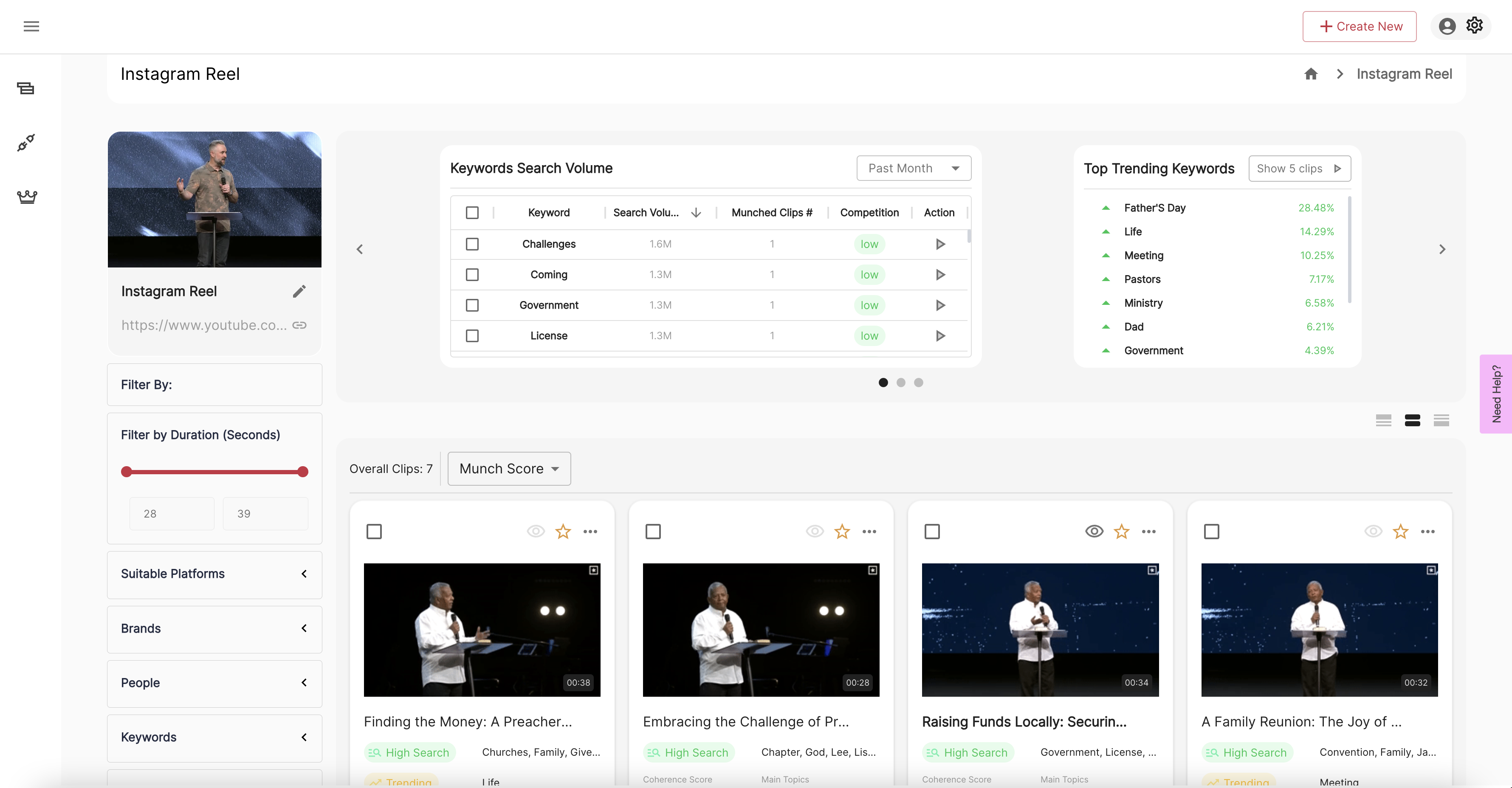Open the hamburger menu

click(31, 26)
